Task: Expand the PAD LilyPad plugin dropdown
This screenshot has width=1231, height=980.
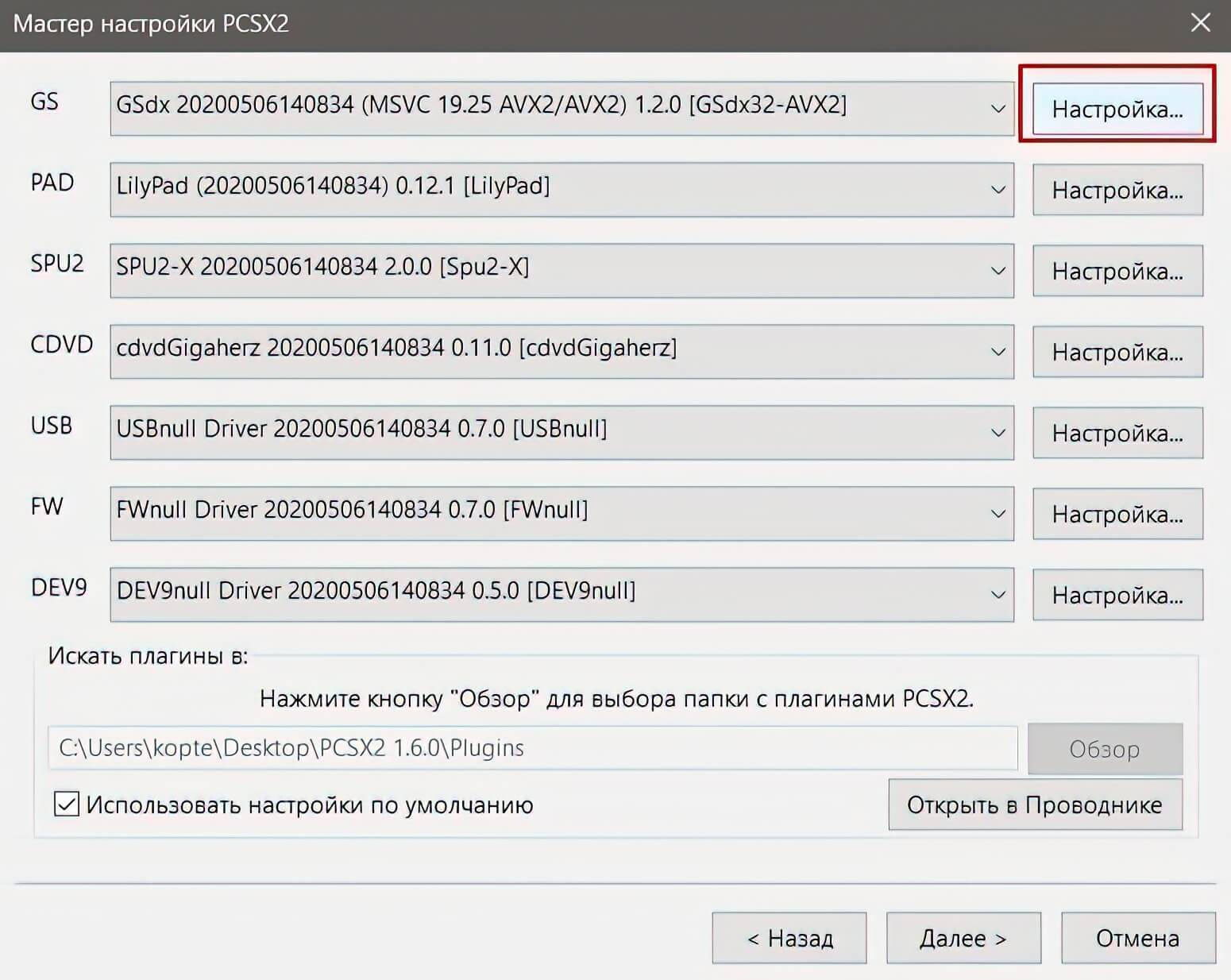Action: 561,189
